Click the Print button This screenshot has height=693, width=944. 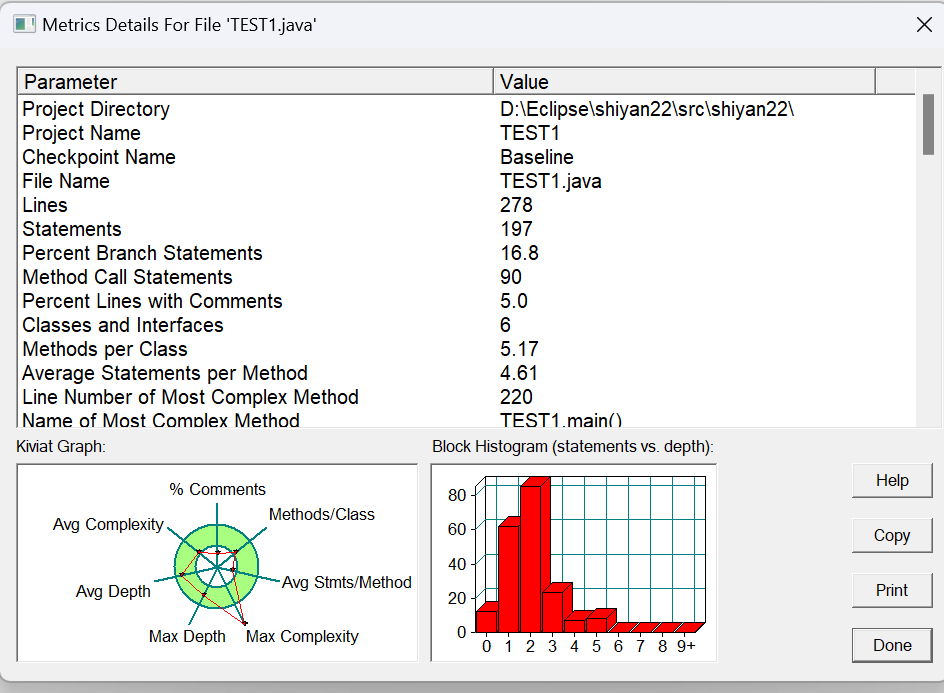click(892, 590)
